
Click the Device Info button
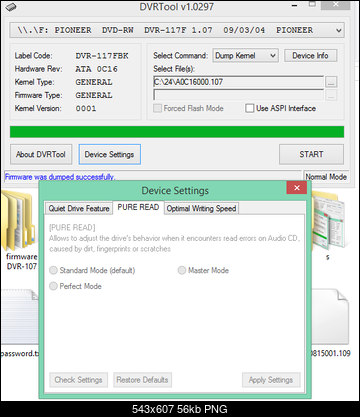(310, 56)
